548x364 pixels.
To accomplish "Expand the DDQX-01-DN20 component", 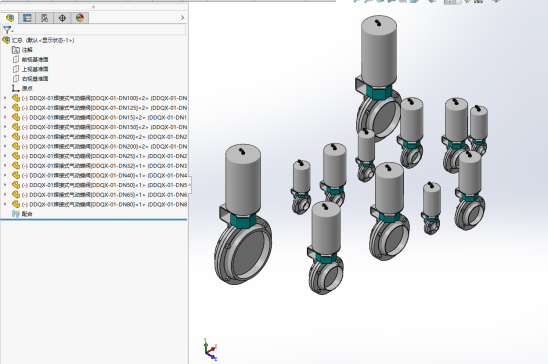I will pyautogui.click(x=5, y=137).
